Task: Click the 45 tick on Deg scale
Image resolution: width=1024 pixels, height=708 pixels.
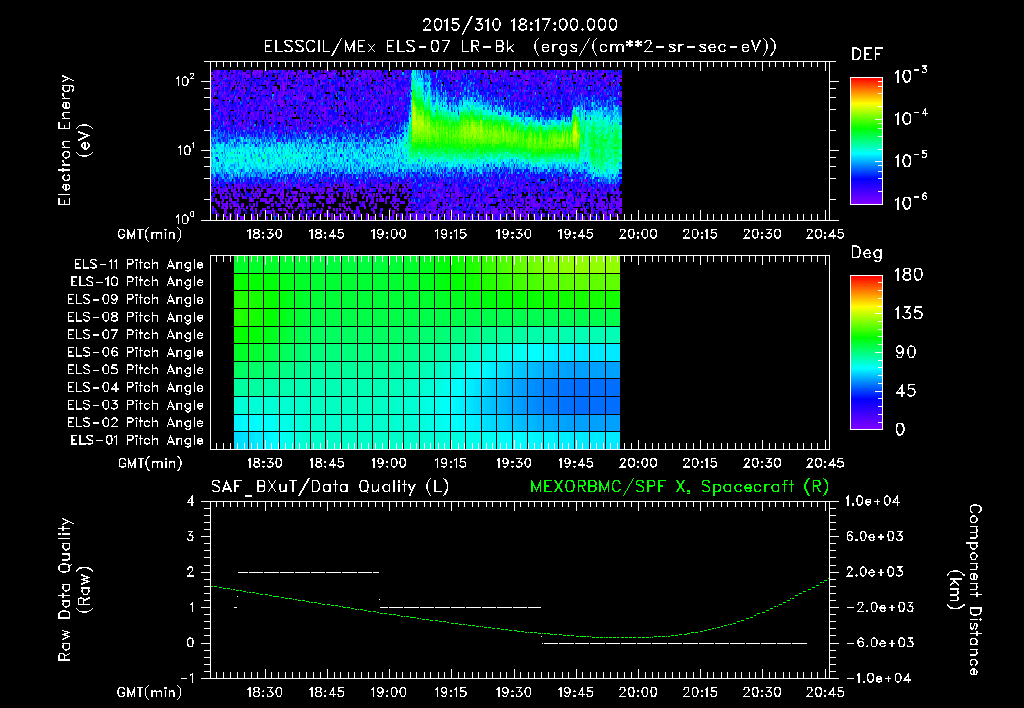Action: pyautogui.click(x=905, y=391)
